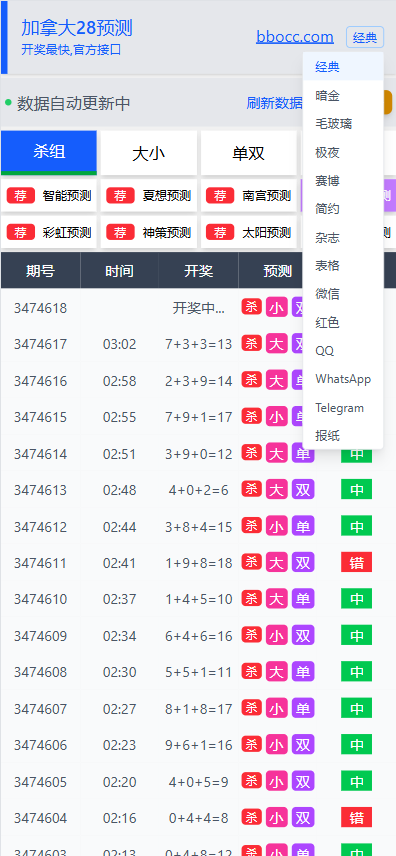Click the 双 tag in row 3474611
This screenshot has width=396, height=856.
[x=303, y=562]
